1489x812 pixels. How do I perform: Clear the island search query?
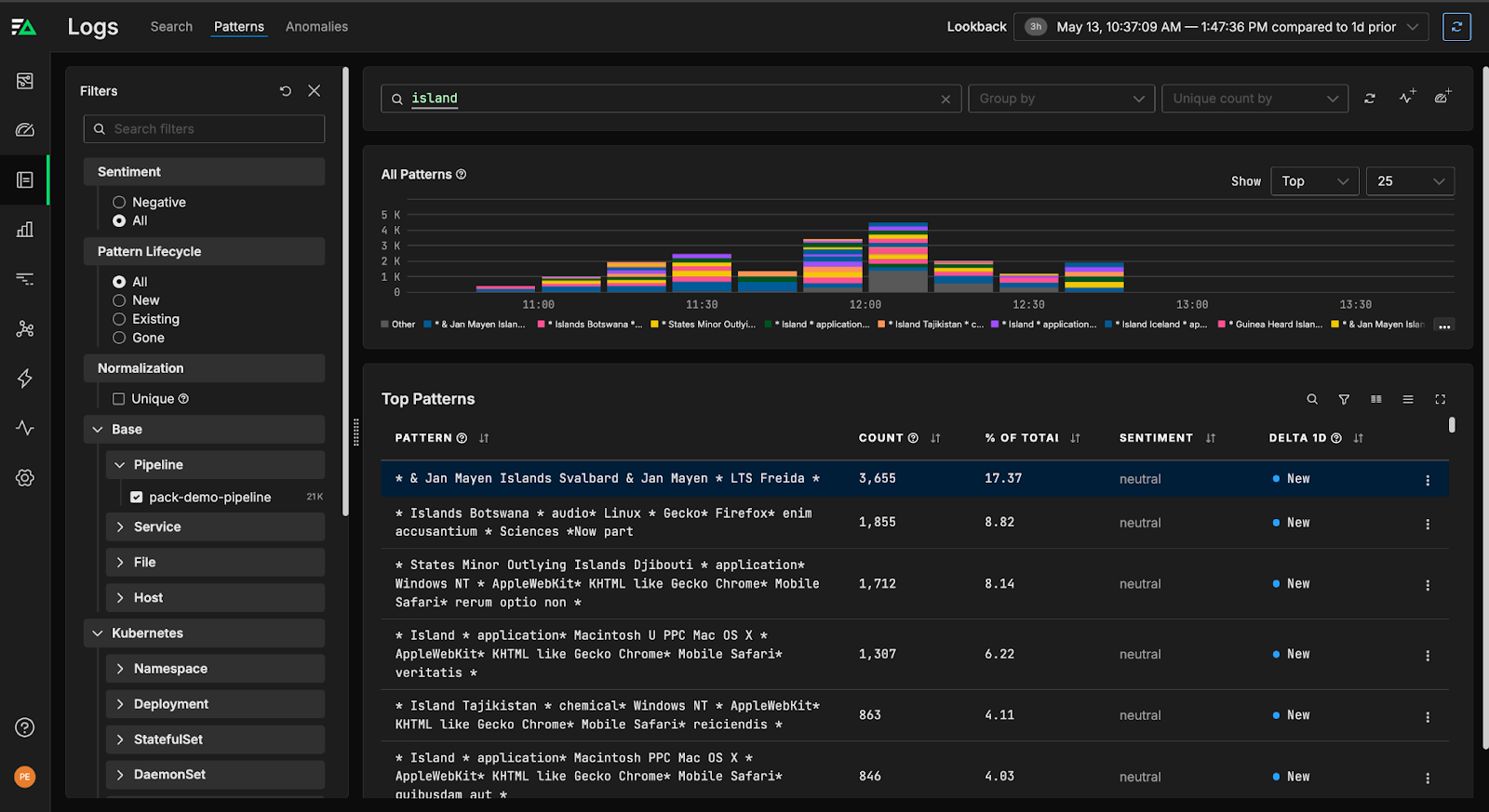(x=946, y=100)
